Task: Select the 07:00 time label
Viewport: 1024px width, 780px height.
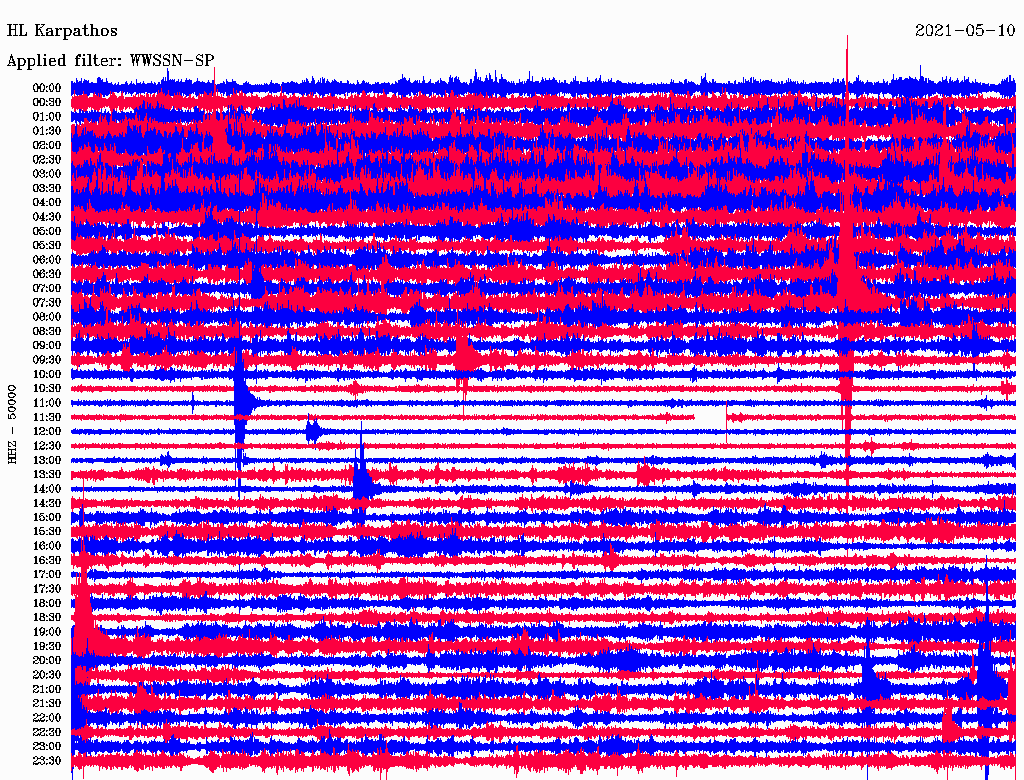Action: [47, 289]
